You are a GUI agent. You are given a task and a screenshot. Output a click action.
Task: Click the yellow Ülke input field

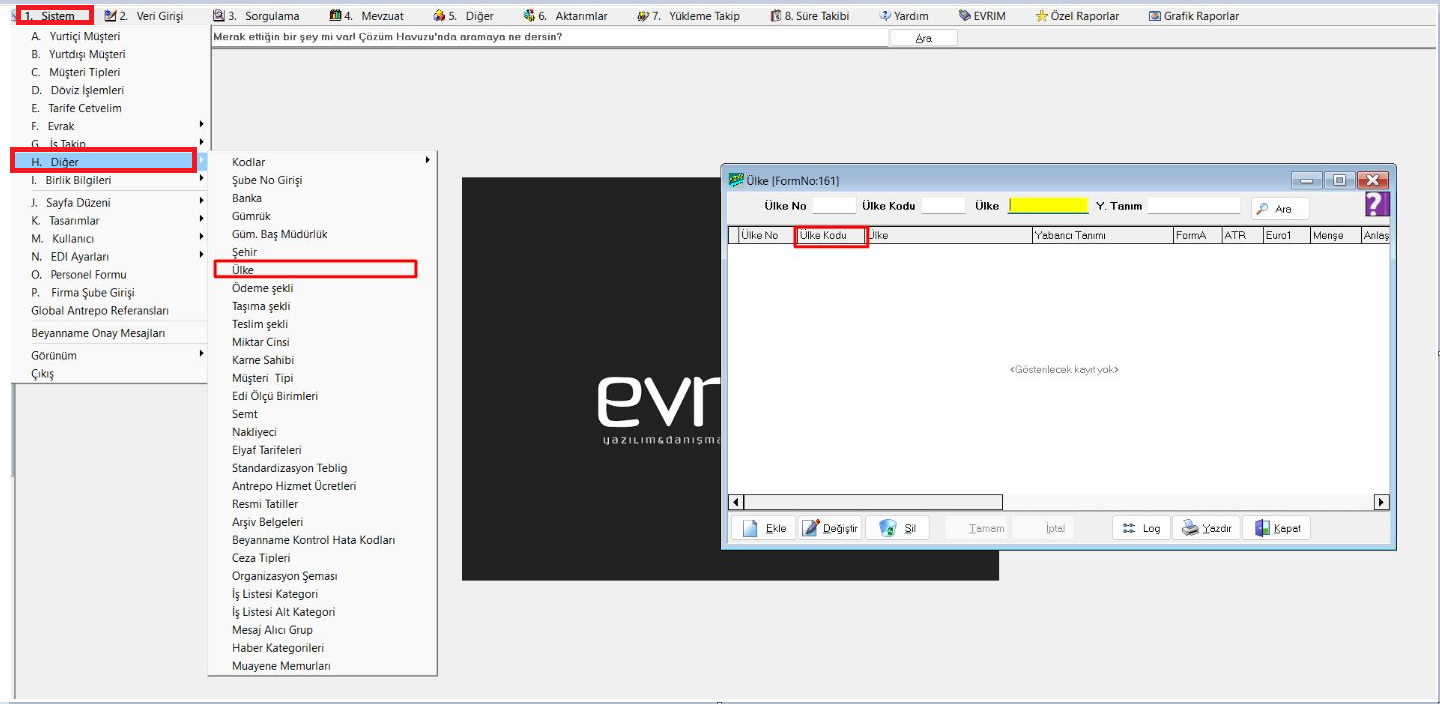[x=1048, y=206]
